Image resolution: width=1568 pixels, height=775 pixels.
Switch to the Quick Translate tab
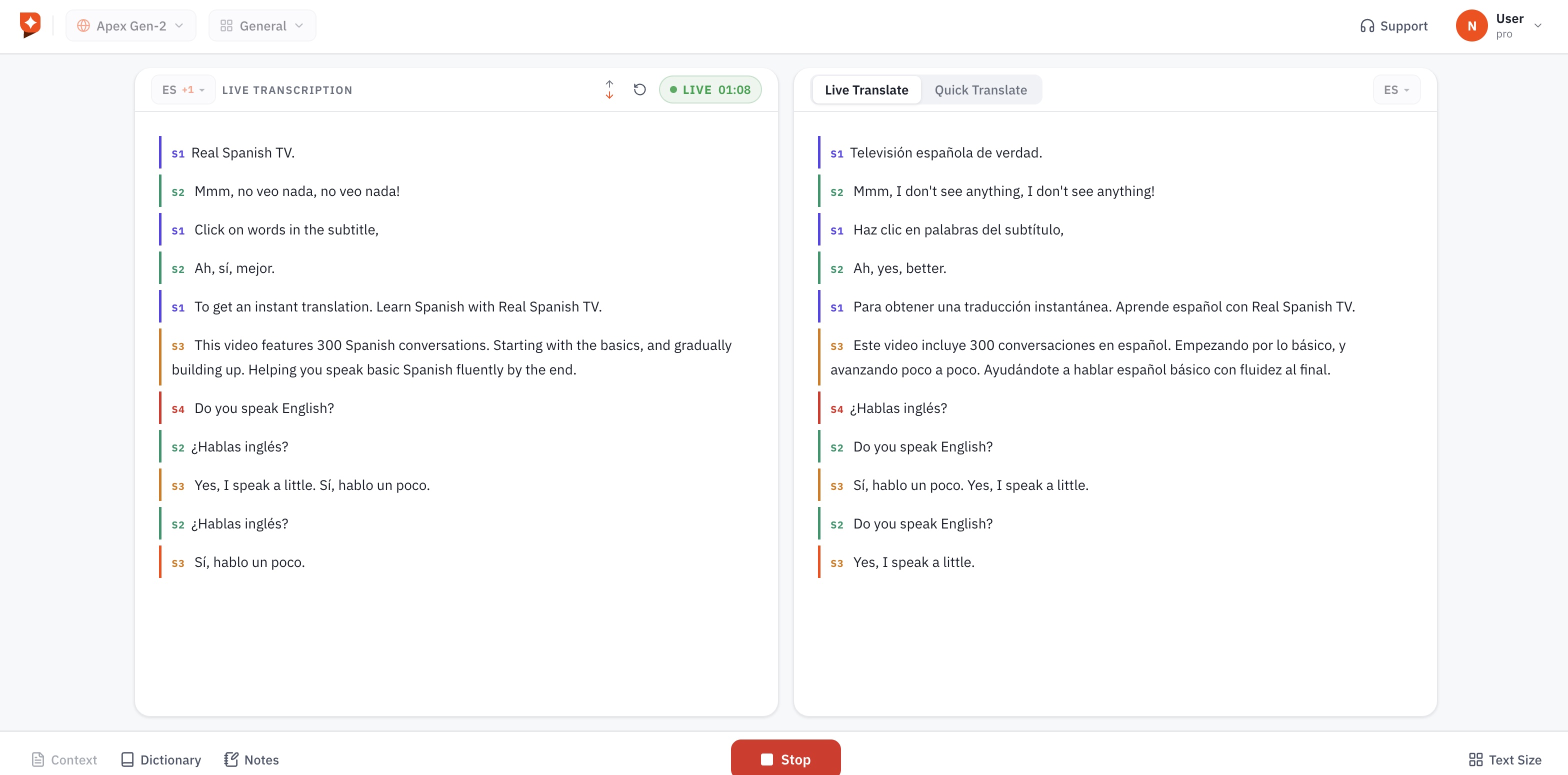[980, 89]
